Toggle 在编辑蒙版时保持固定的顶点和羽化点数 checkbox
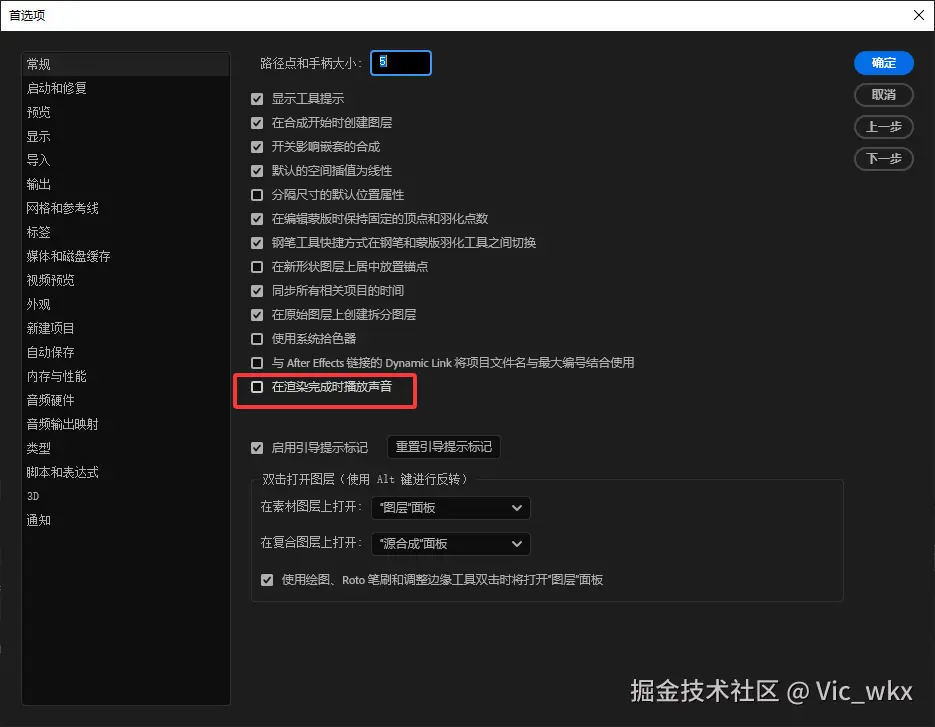935x727 pixels. 257,219
